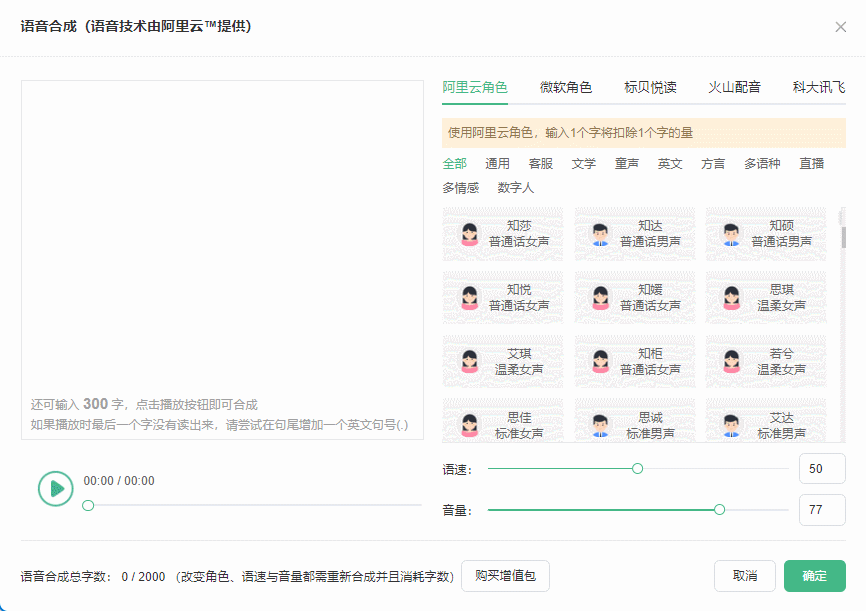Confirm with the green 确定 button
The image size is (866, 611).
[815, 576]
